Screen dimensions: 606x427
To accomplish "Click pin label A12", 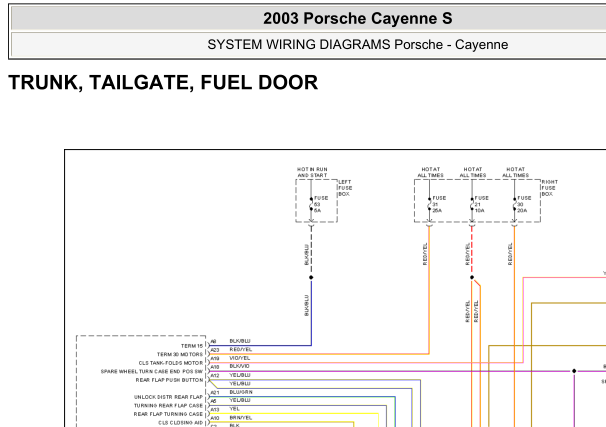I will (214, 376).
